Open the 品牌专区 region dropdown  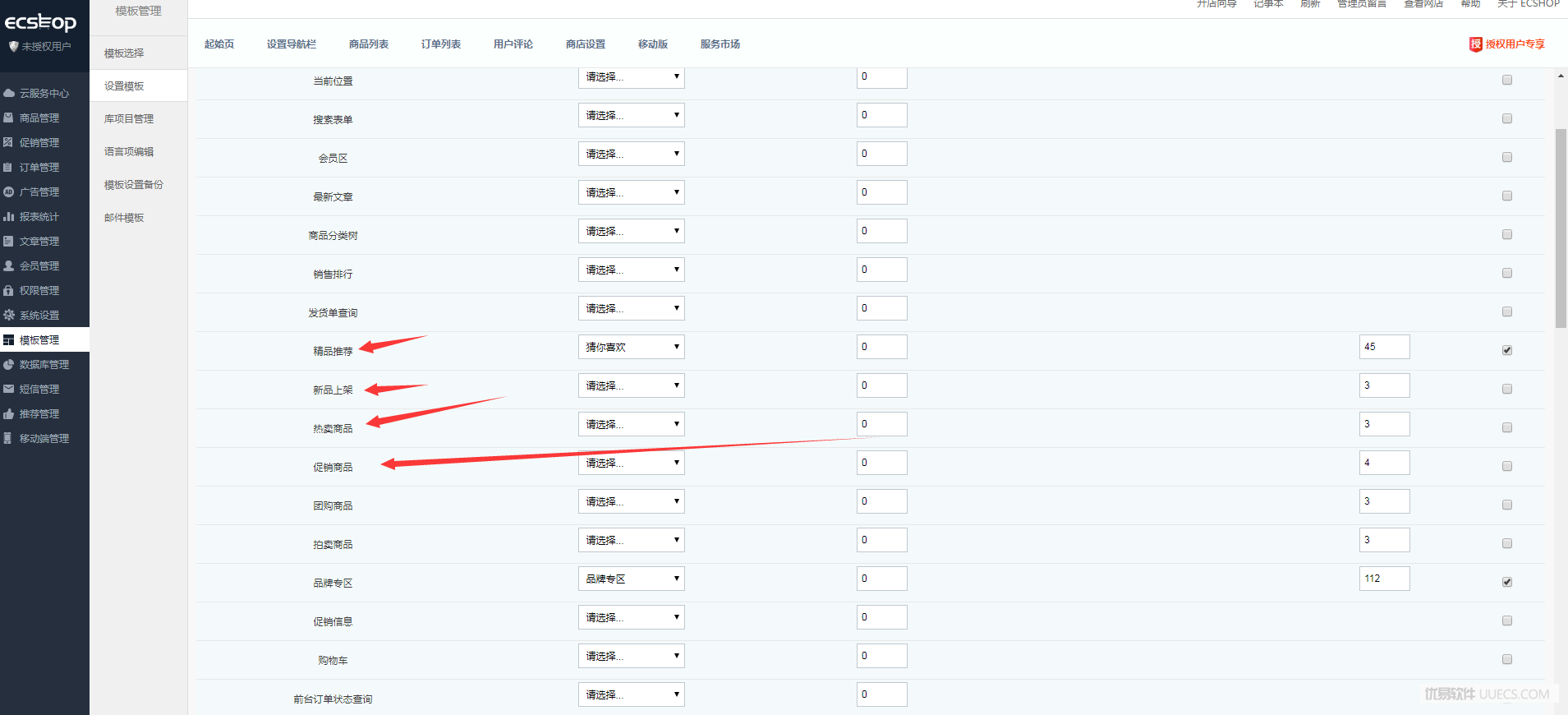[x=632, y=579]
